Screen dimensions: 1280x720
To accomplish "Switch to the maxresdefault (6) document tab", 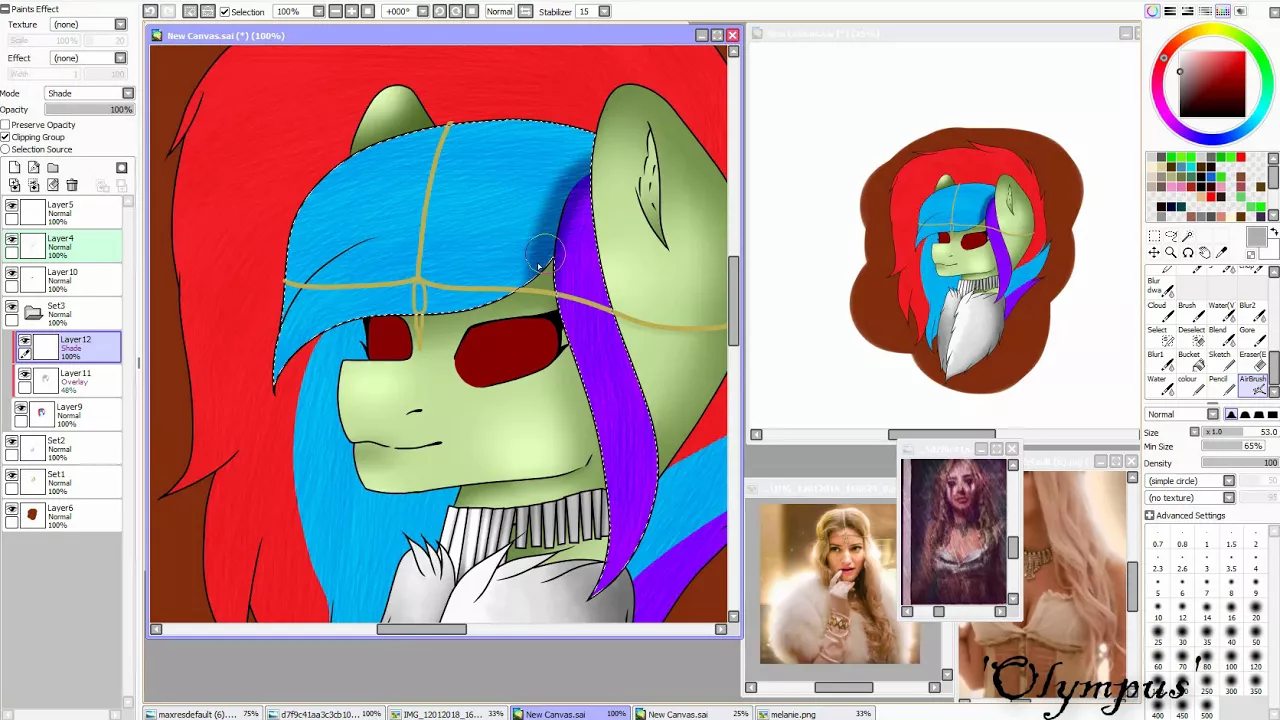I will tap(201, 714).
